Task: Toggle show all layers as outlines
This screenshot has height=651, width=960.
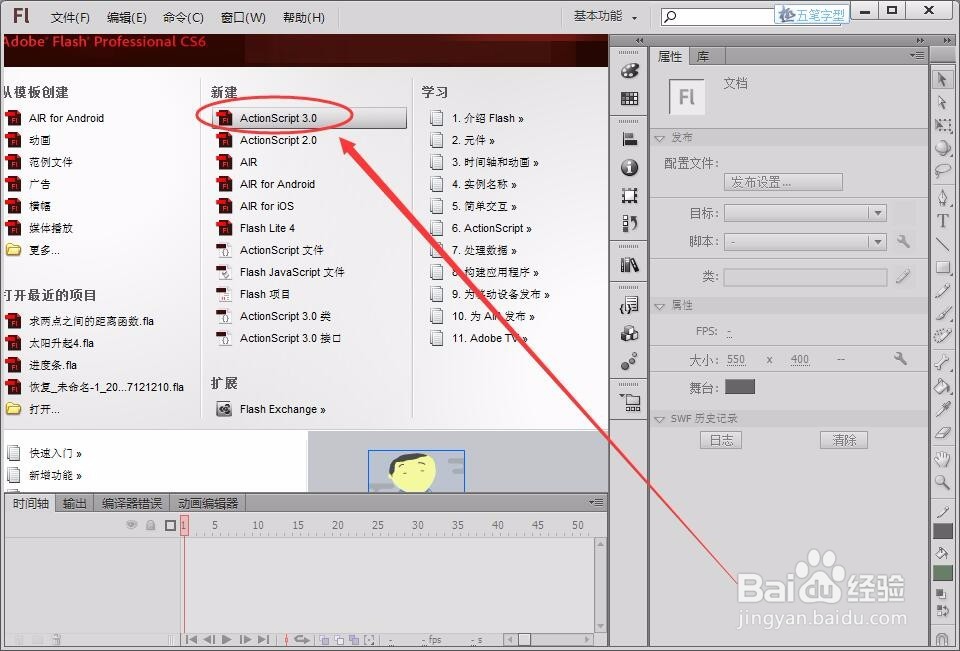Action: [x=170, y=525]
